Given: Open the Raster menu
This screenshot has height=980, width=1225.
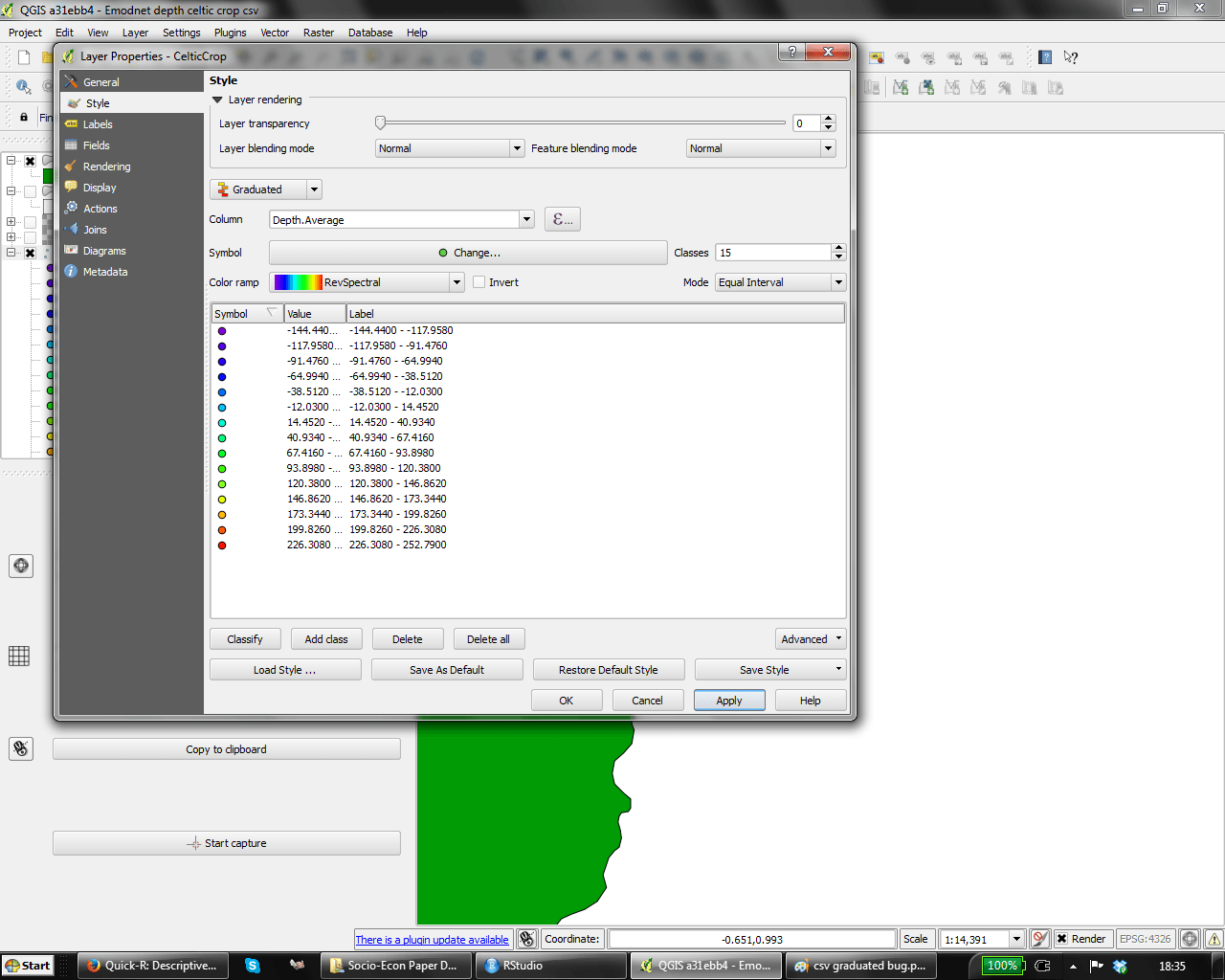Looking at the screenshot, I should (318, 32).
